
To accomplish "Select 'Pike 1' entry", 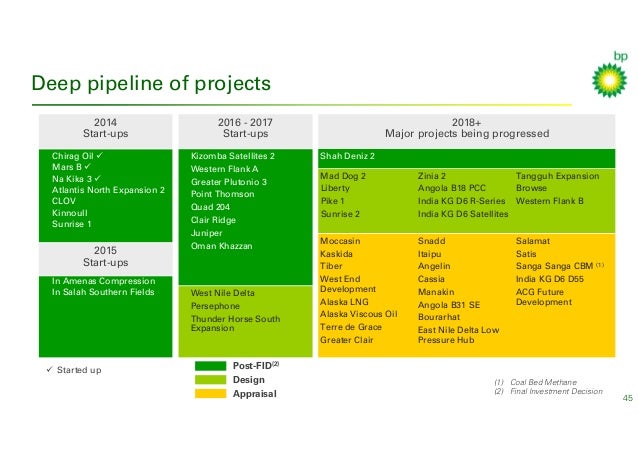I will coord(332,201).
